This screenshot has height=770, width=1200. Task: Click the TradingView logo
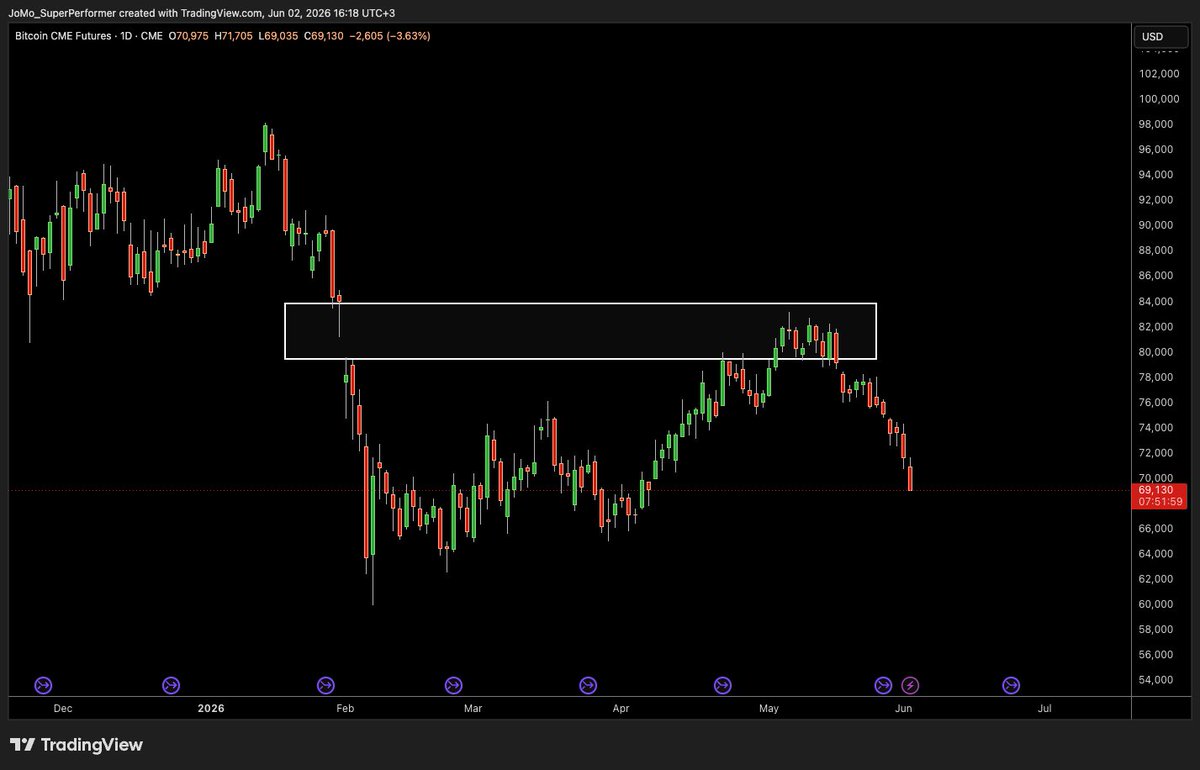point(77,745)
